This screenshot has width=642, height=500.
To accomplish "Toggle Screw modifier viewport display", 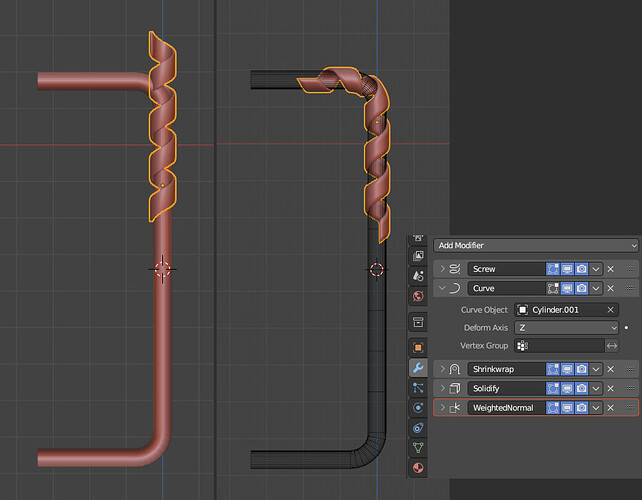I will 567,269.
